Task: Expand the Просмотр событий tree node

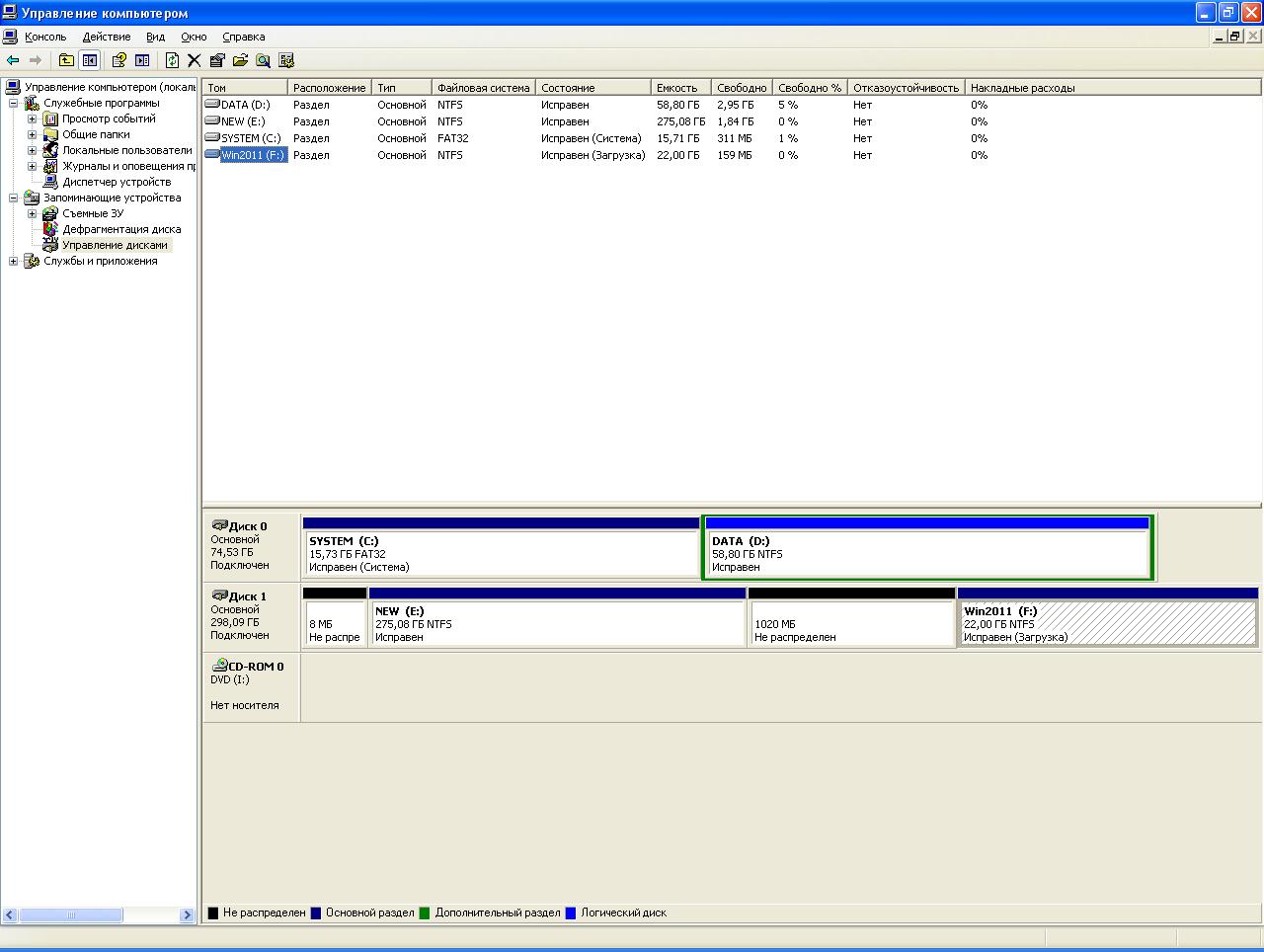Action: click(x=32, y=119)
